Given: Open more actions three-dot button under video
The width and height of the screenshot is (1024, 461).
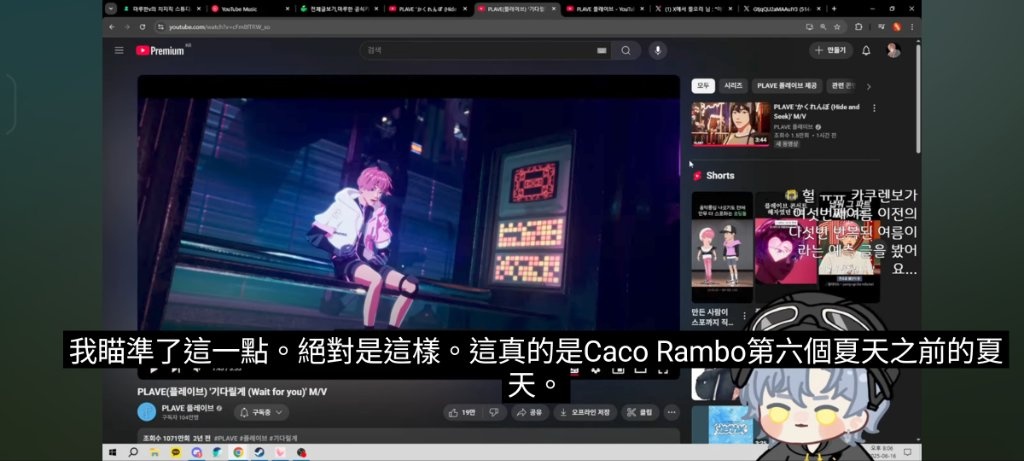Looking at the screenshot, I should click(x=671, y=412).
